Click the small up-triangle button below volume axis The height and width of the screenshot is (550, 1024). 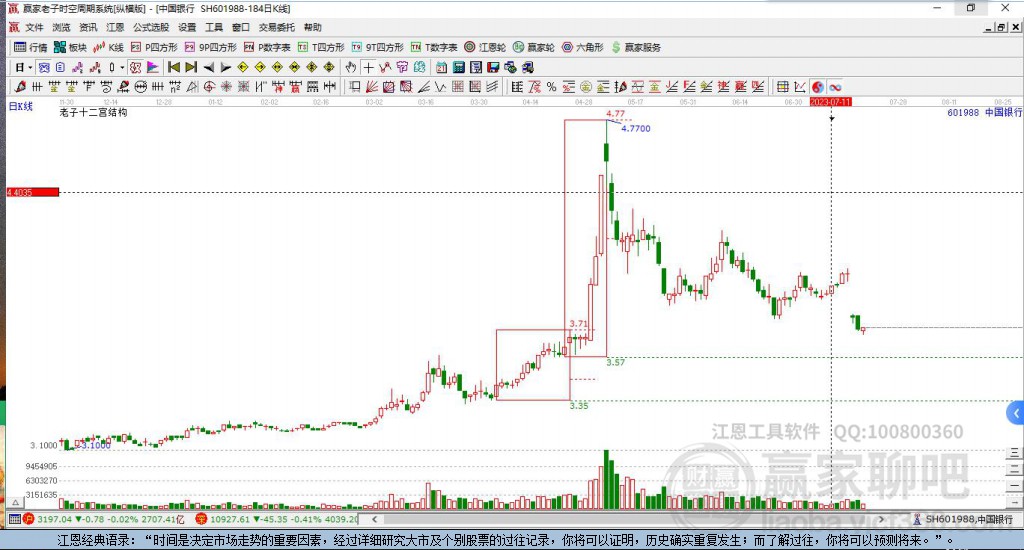[x=16, y=502]
